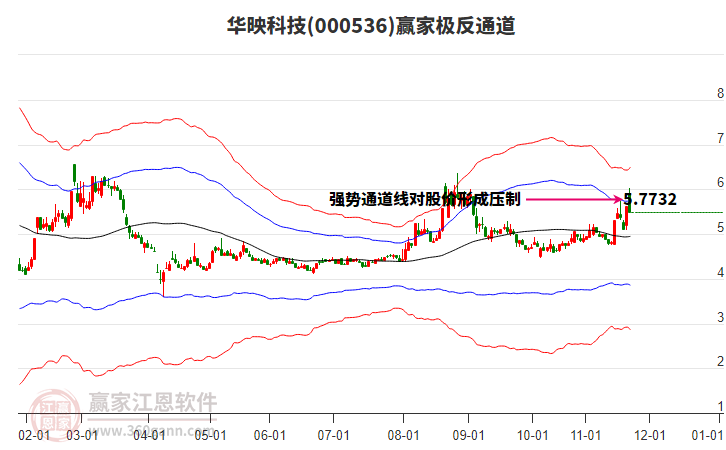Click y-axis price label 4
Image resolution: width=726 pixels, height=450 pixels.
(720, 273)
